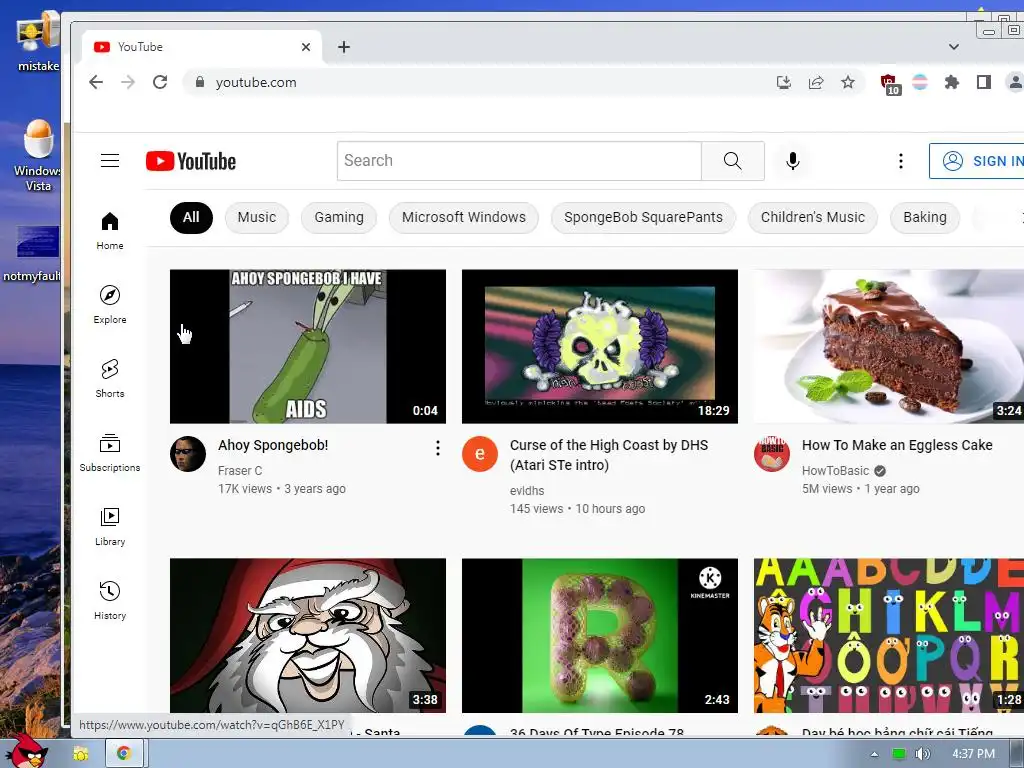Screen dimensions: 1024x768
Task: Click the SIGN IN button
Action: click(x=976, y=161)
